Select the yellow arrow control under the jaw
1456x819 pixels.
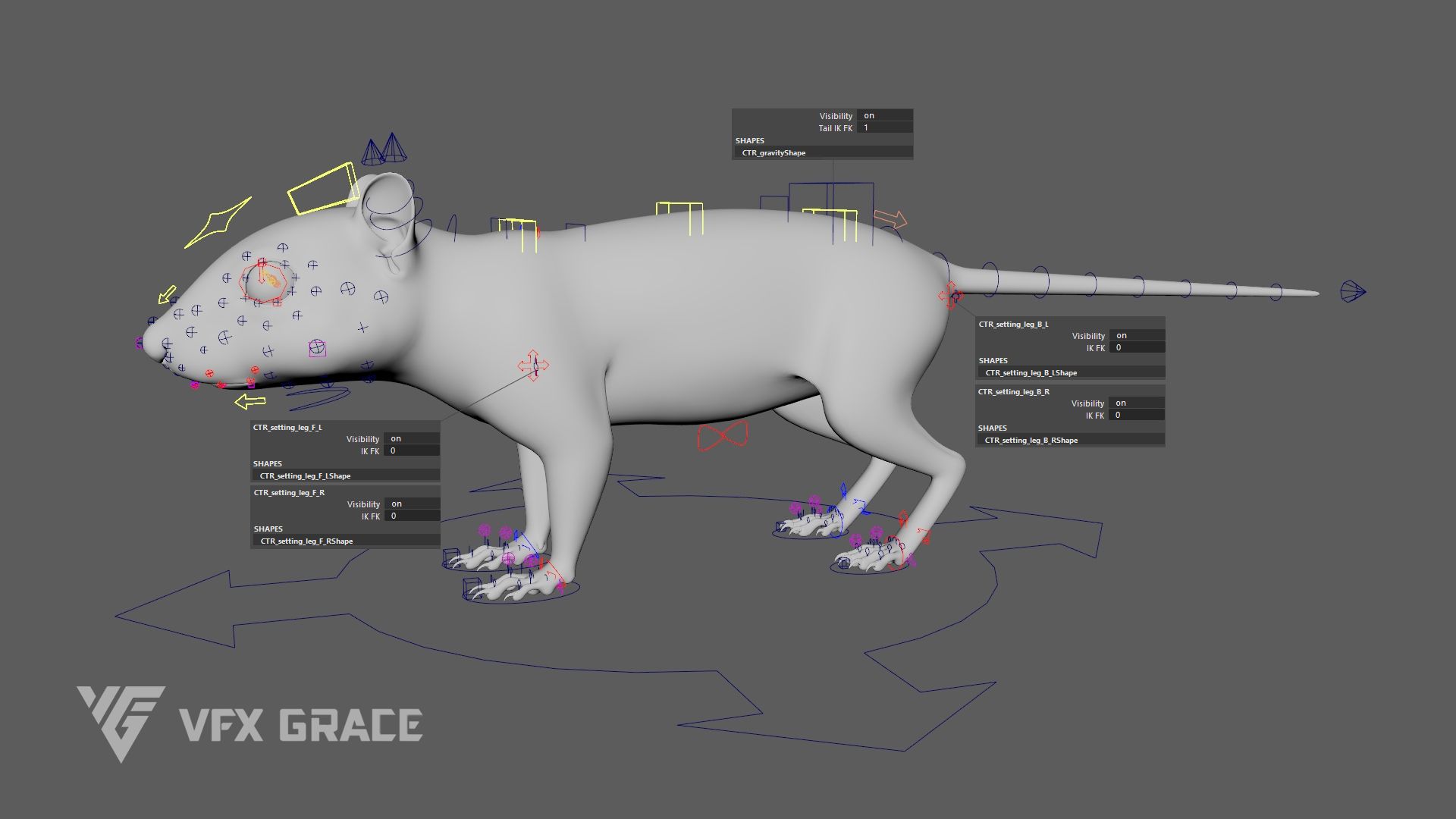click(x=250, y=401)
